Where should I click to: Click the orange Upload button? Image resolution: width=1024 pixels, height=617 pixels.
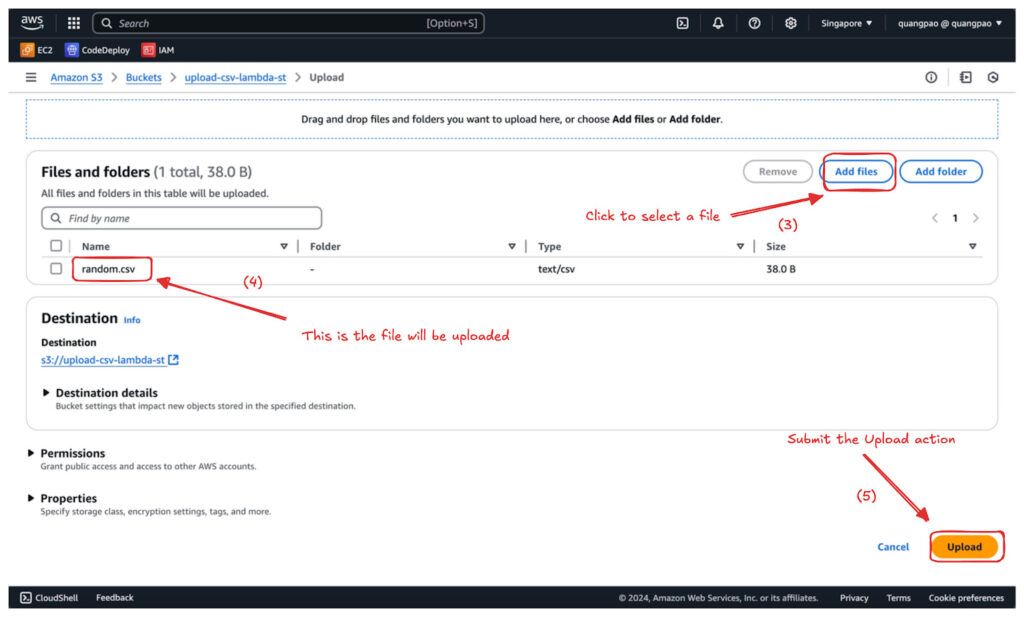point(965,546)
